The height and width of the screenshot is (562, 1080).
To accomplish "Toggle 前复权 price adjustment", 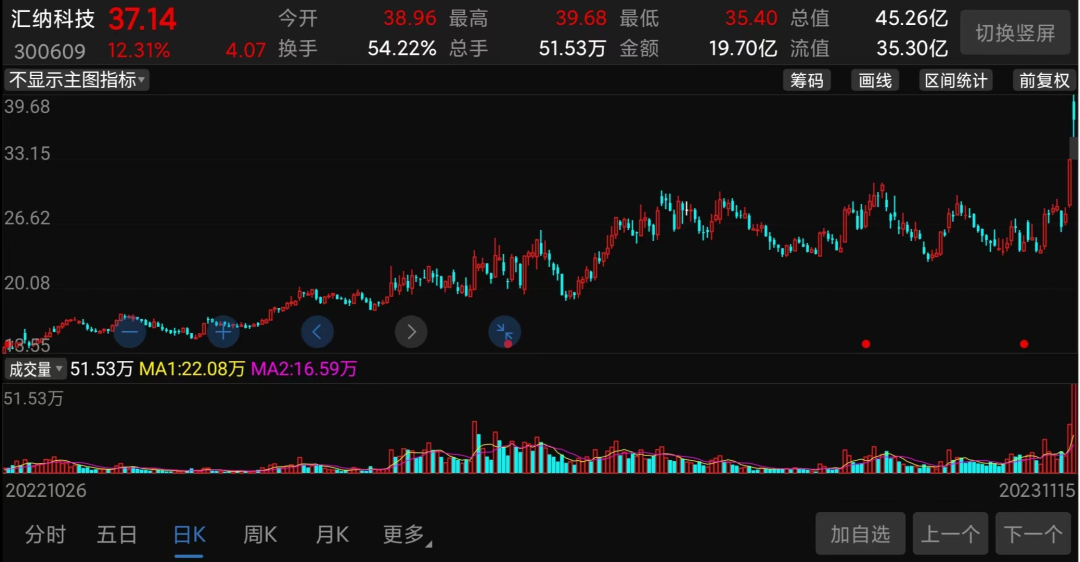I will (1044, 81).
